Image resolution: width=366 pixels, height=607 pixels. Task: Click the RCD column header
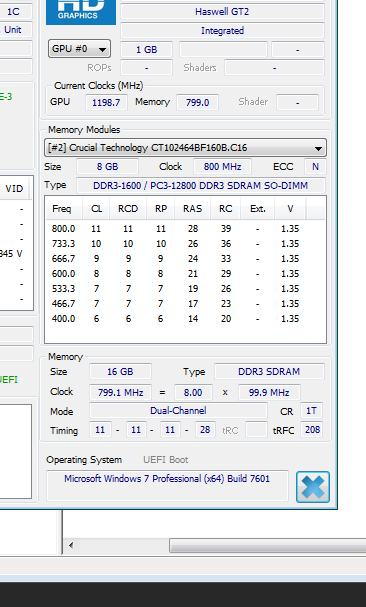(x=128, y=209)
